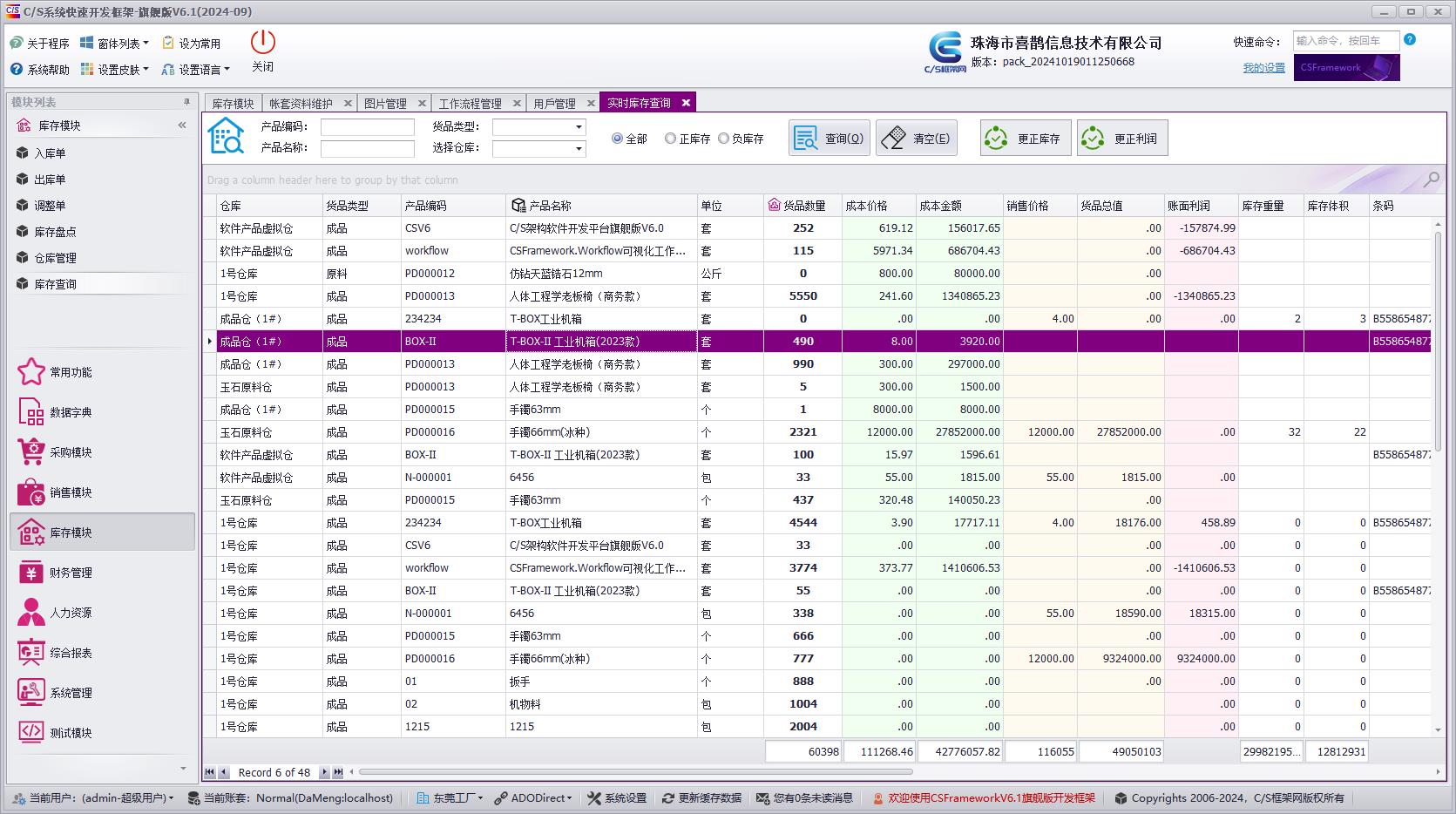The height and width of the screenshot is (814, 1456).
Task: Click the red power 关闭 icon
Action: [x=262, y=43]
